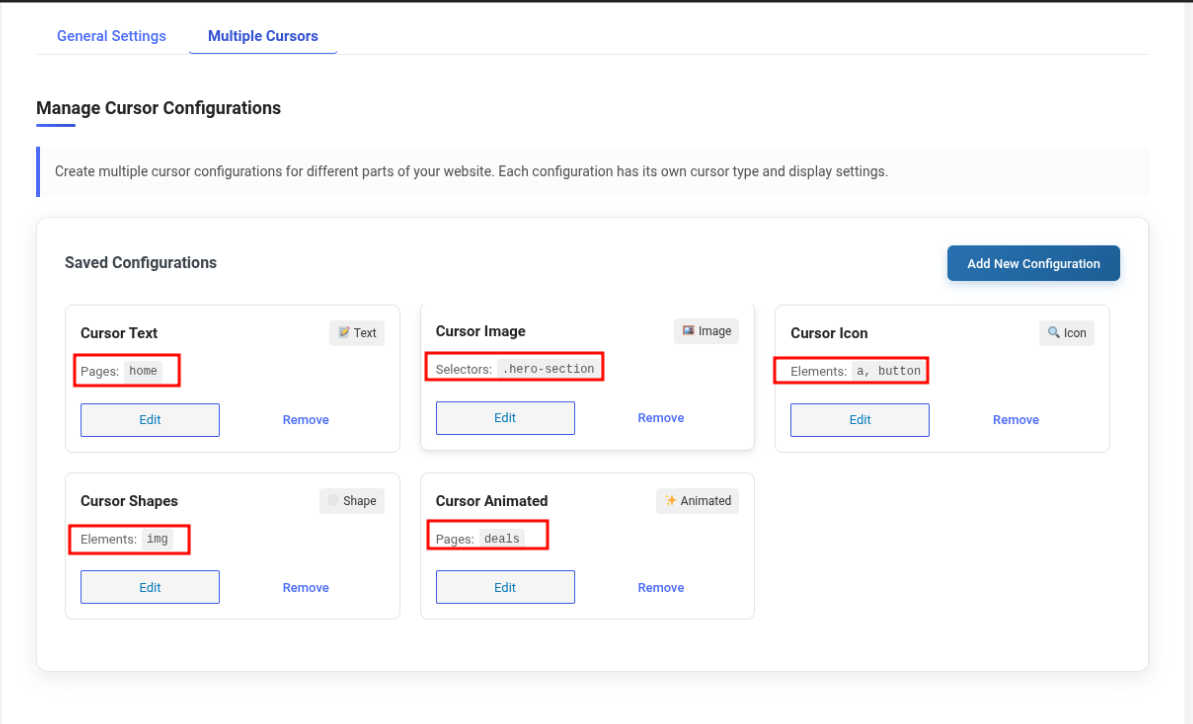The height and width of the screenshot is (724, 1193).
Task: Select the 'img' element tag
Action: point(157,539)
